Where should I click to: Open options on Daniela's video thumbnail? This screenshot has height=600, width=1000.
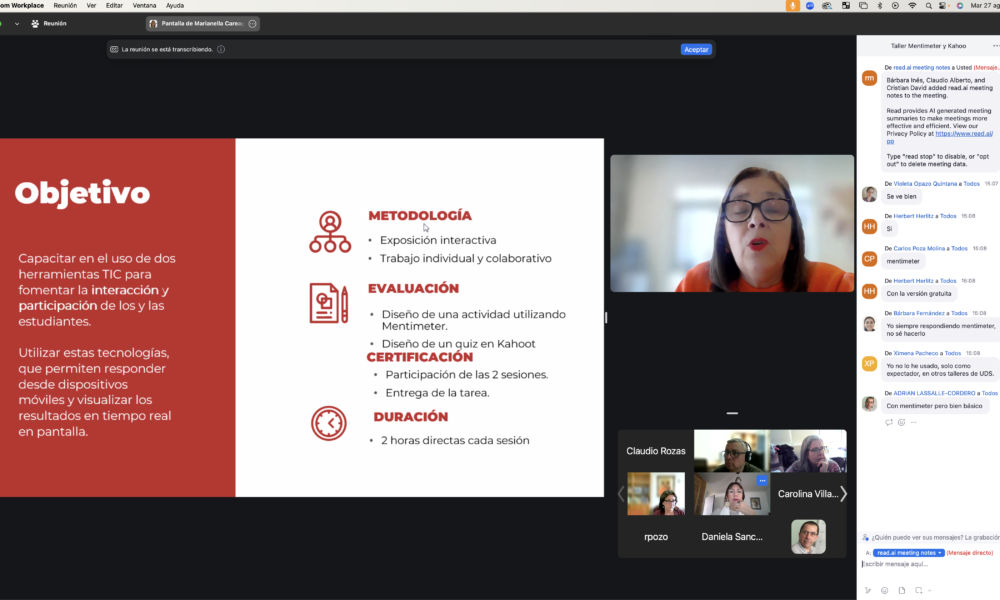(761, 481)
